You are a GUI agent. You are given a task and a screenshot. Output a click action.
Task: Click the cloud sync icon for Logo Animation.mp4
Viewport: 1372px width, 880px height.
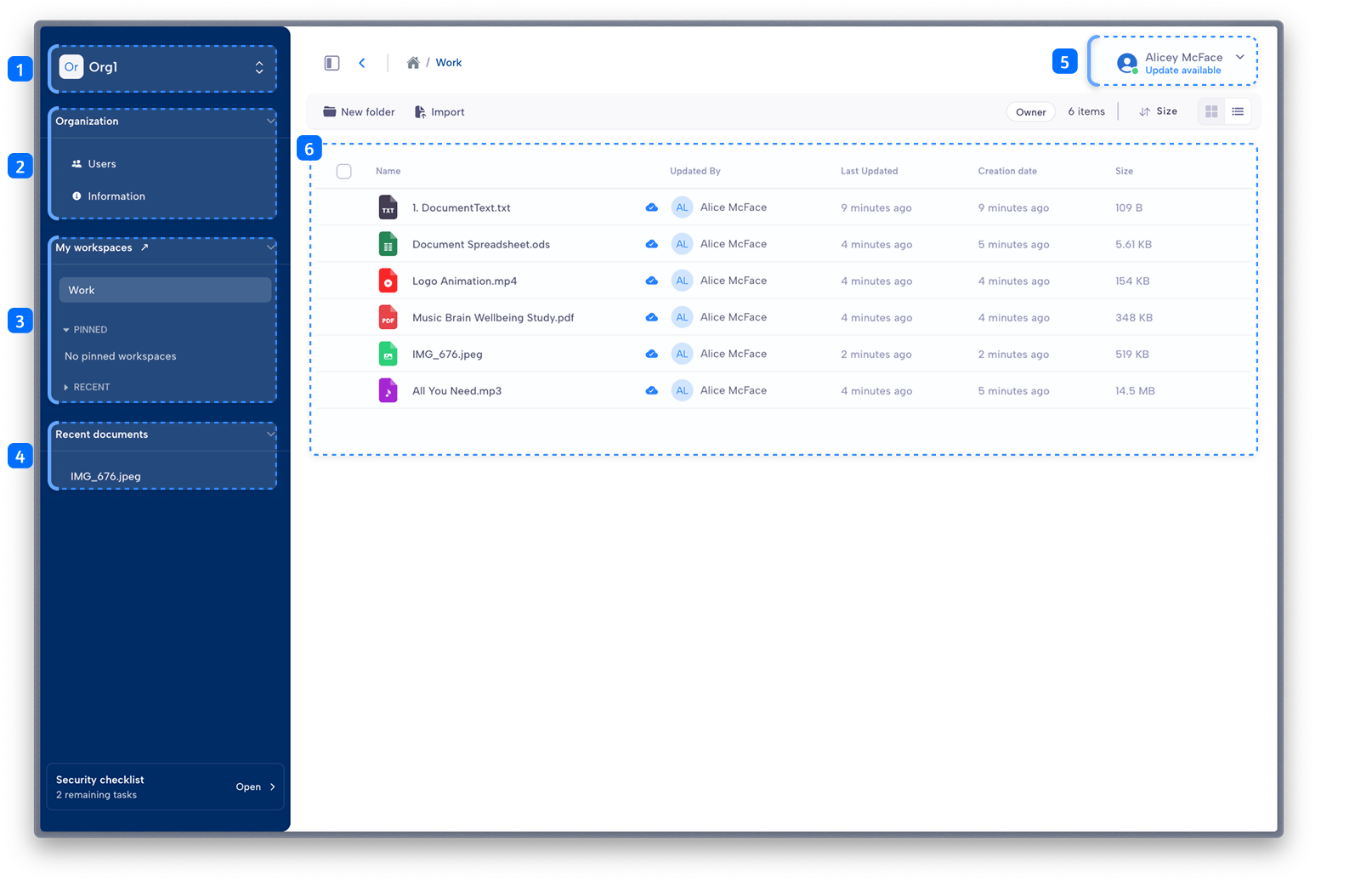tap(651, 281)
